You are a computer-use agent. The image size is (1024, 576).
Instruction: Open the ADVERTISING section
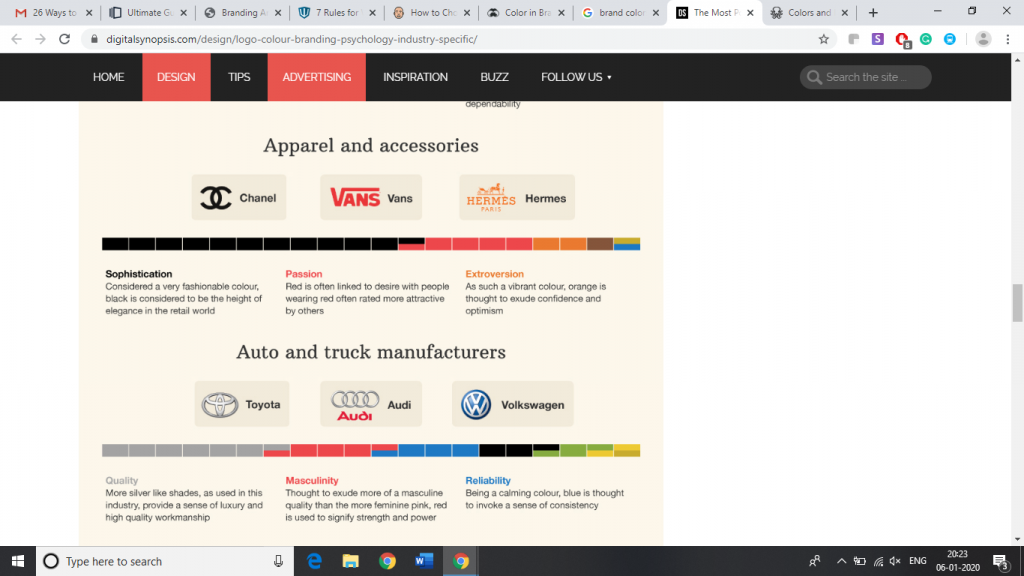click(317, 77)
